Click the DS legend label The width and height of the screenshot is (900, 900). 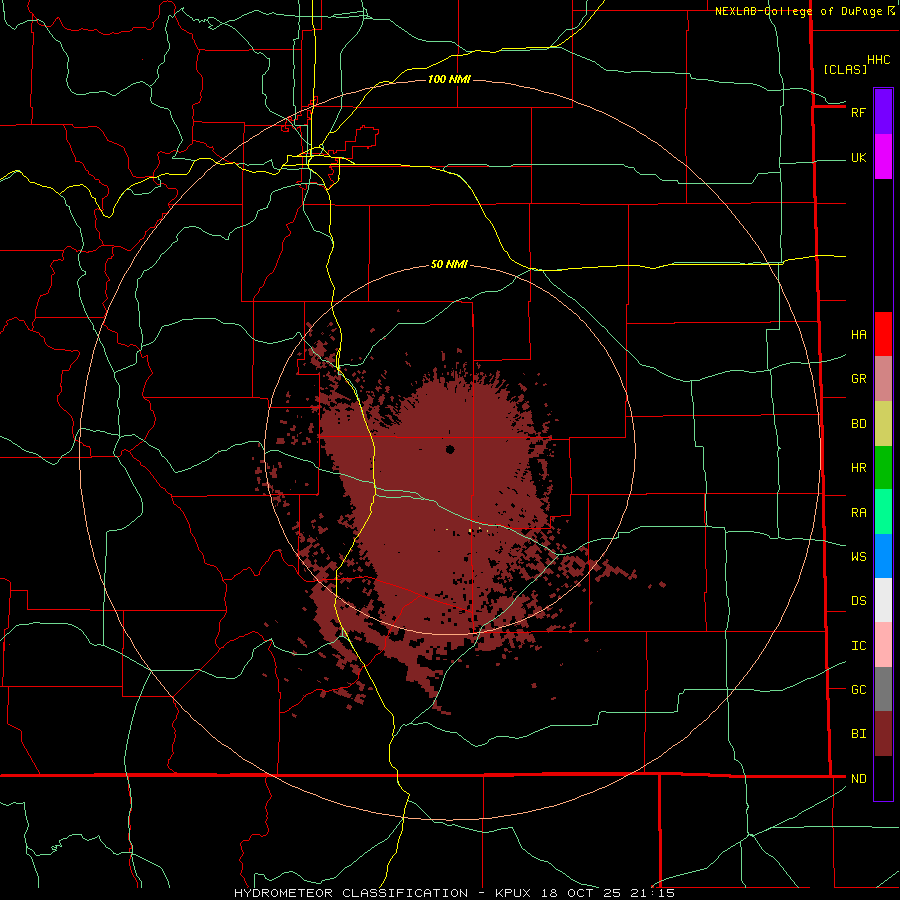pos(858,601)
